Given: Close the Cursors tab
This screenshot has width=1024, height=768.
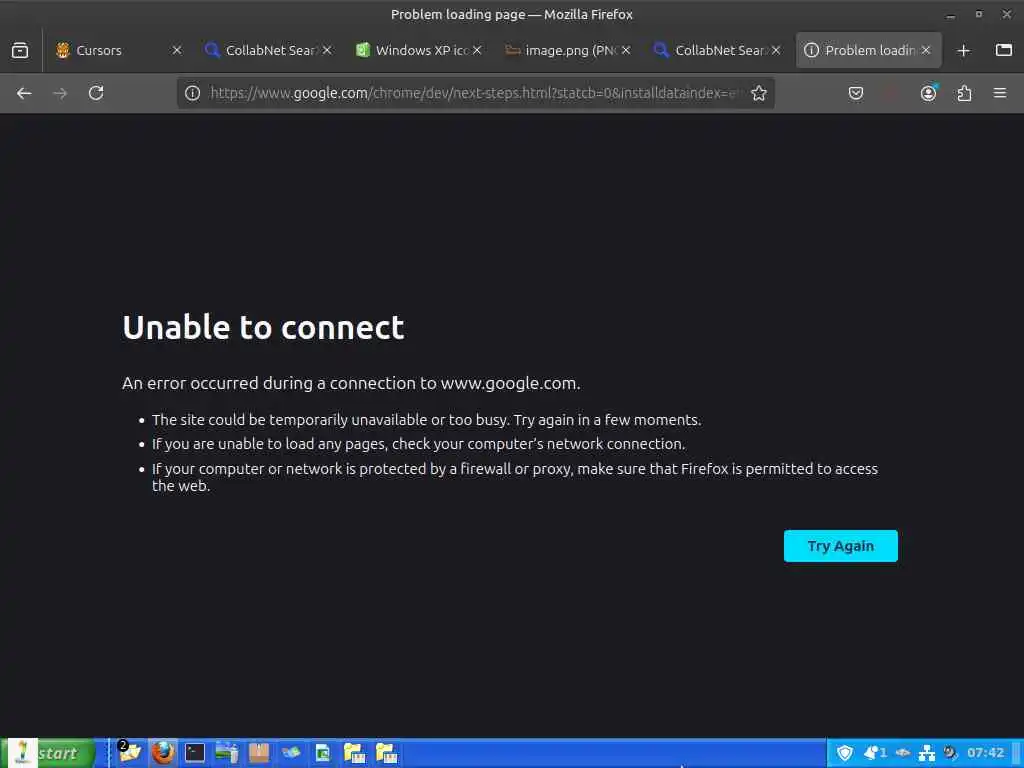Looking at the screenshot, I should click(176, 50).
